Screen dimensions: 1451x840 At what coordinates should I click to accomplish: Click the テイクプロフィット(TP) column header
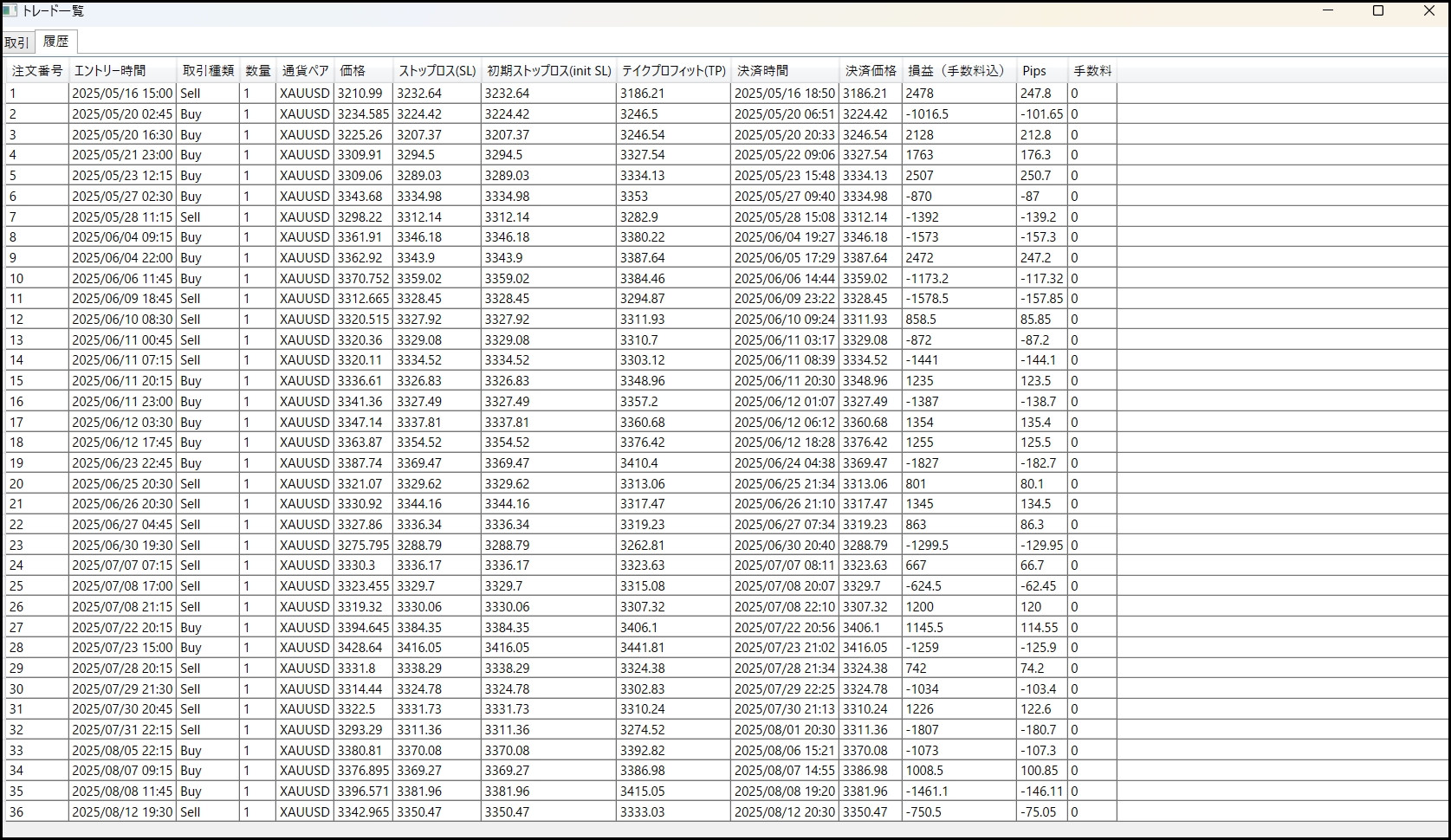click(673, 71)
